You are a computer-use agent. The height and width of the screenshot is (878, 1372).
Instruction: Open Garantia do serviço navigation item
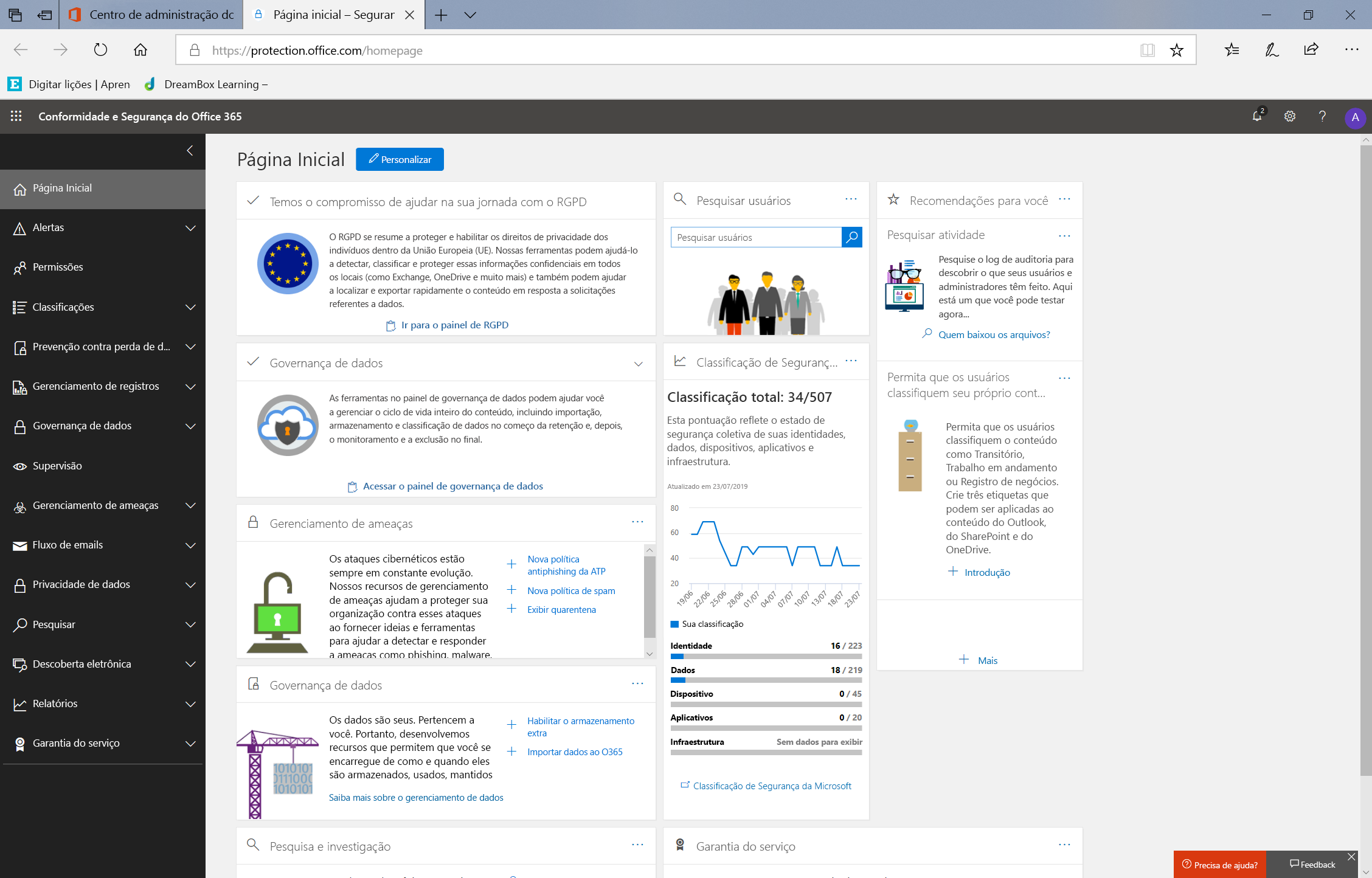(103, 744)
